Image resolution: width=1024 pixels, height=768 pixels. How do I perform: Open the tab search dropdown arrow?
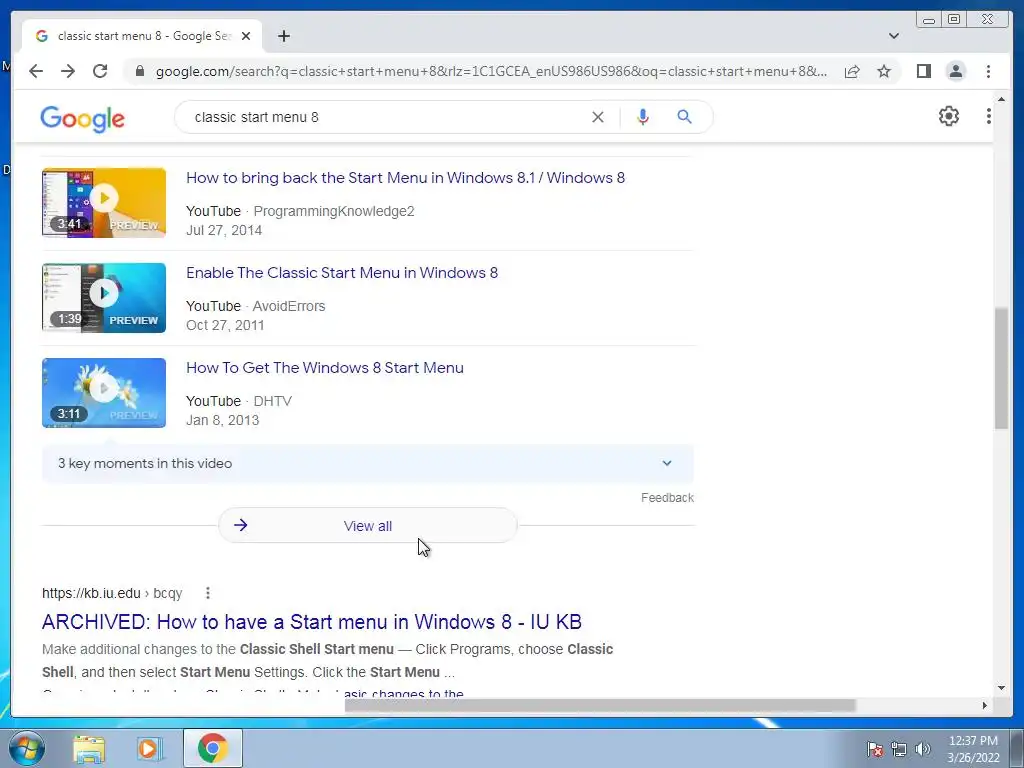[x=893, y=36]
